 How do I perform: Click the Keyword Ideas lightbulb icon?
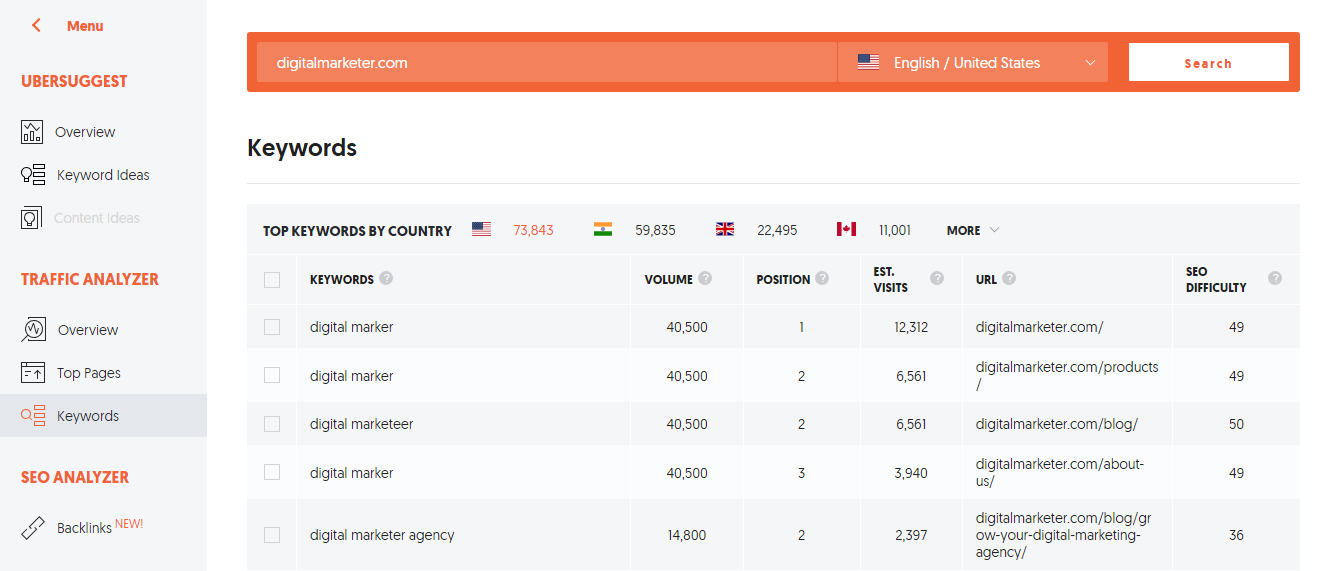(x=33, y=175)
